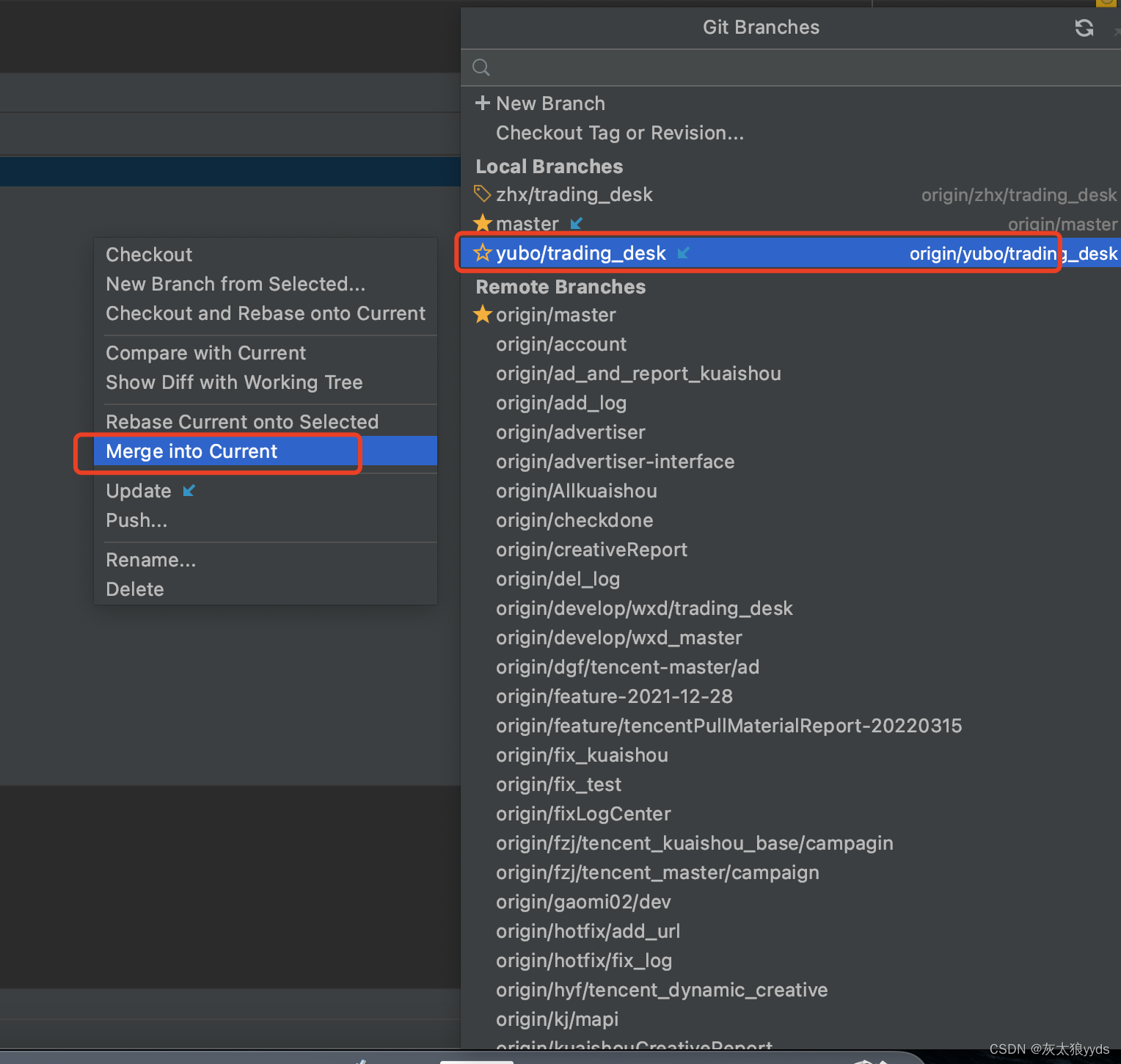The image size is (1121, 1064).
Task: Select origin/fix_kuaishou branch
Action: click(582, 755)
